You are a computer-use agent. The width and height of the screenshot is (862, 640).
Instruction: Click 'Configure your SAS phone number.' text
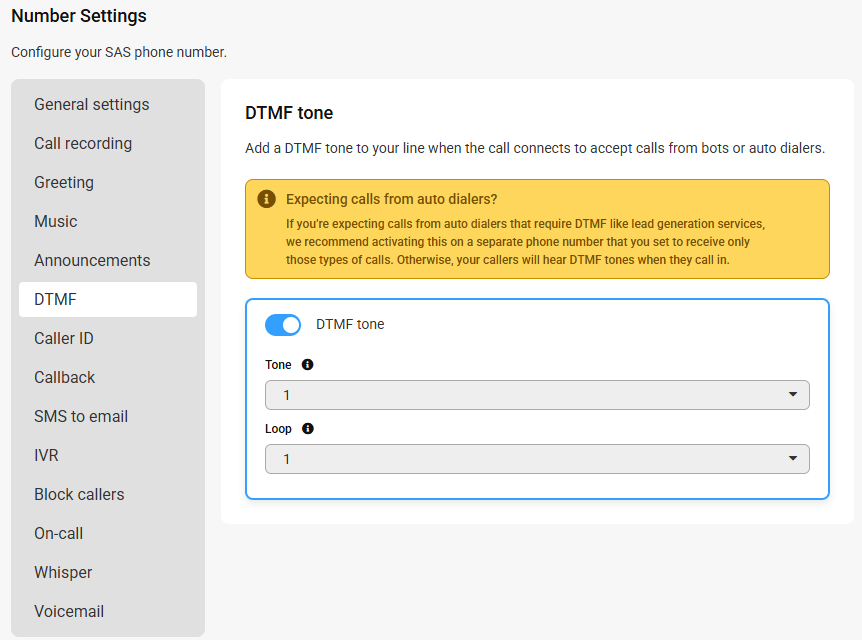click(x=119, y=52)
